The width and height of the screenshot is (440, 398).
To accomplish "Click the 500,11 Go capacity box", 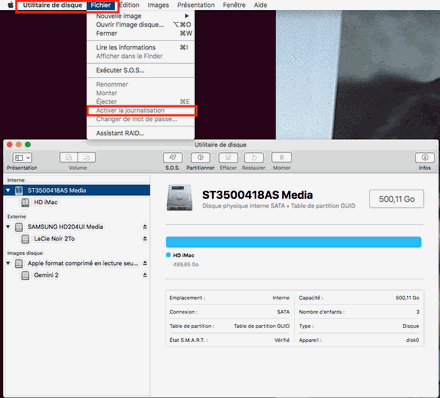I will [397, 199].
